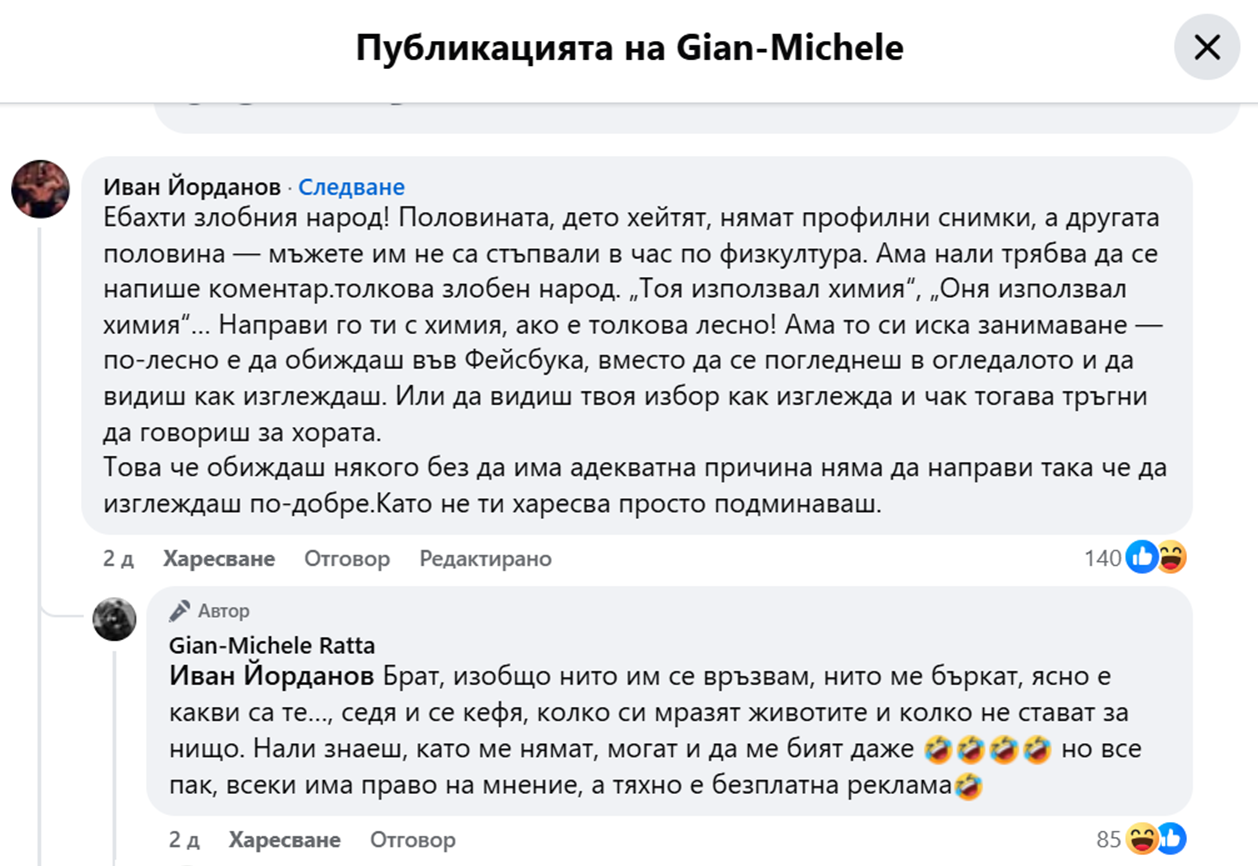
Task: Click the laughing emoji icon beside 140
Action: coord(1171,557)
